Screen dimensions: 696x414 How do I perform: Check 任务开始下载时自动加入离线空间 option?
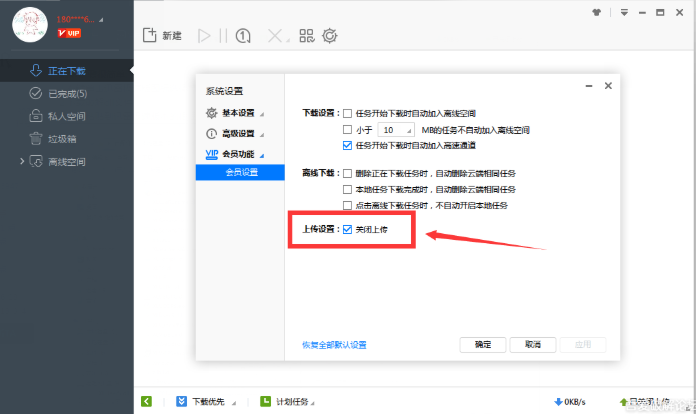pyautogui.click(x=347, y=114)
